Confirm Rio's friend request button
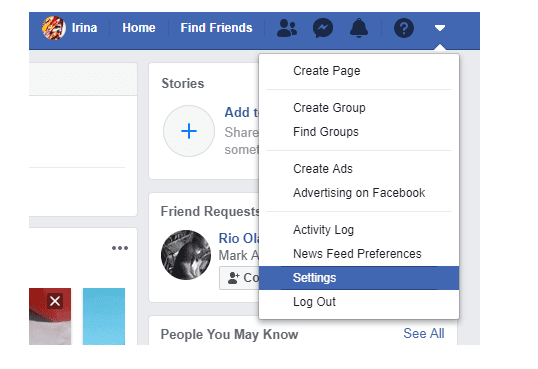This screenshot has width=538, height=369. tap(239, 278)
